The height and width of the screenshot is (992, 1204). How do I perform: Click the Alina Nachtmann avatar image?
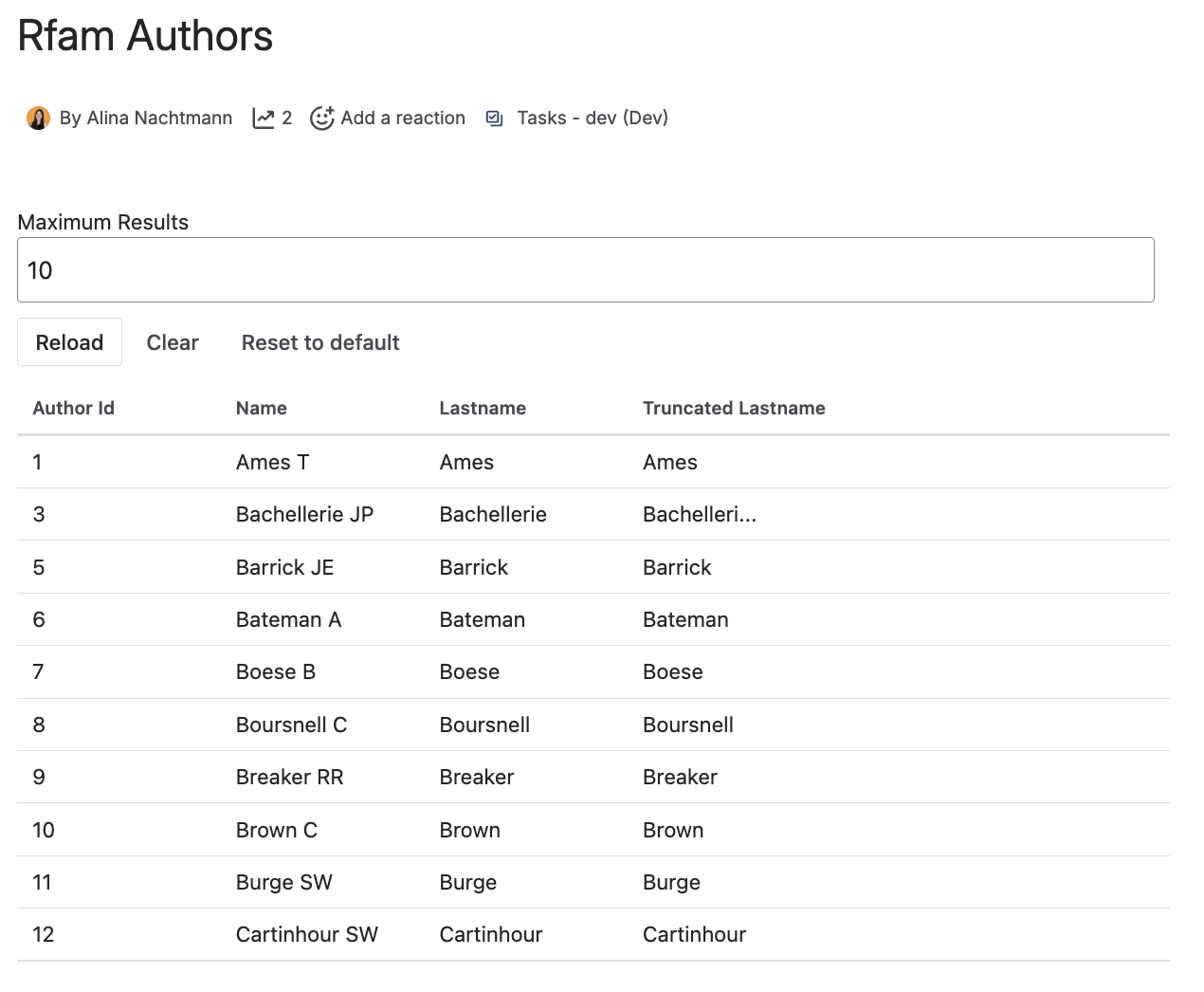point(38,118)
